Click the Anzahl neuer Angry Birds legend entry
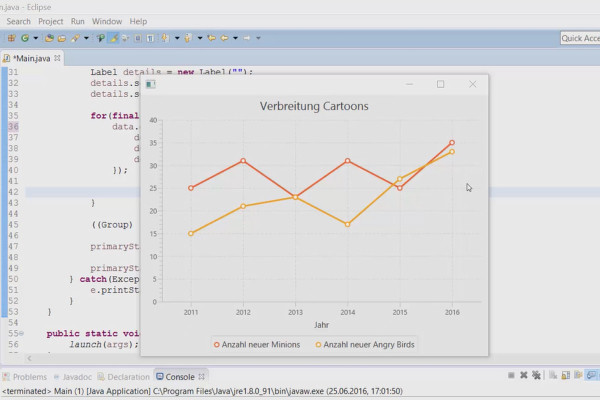Screen dimensions: 600x400 365,344
